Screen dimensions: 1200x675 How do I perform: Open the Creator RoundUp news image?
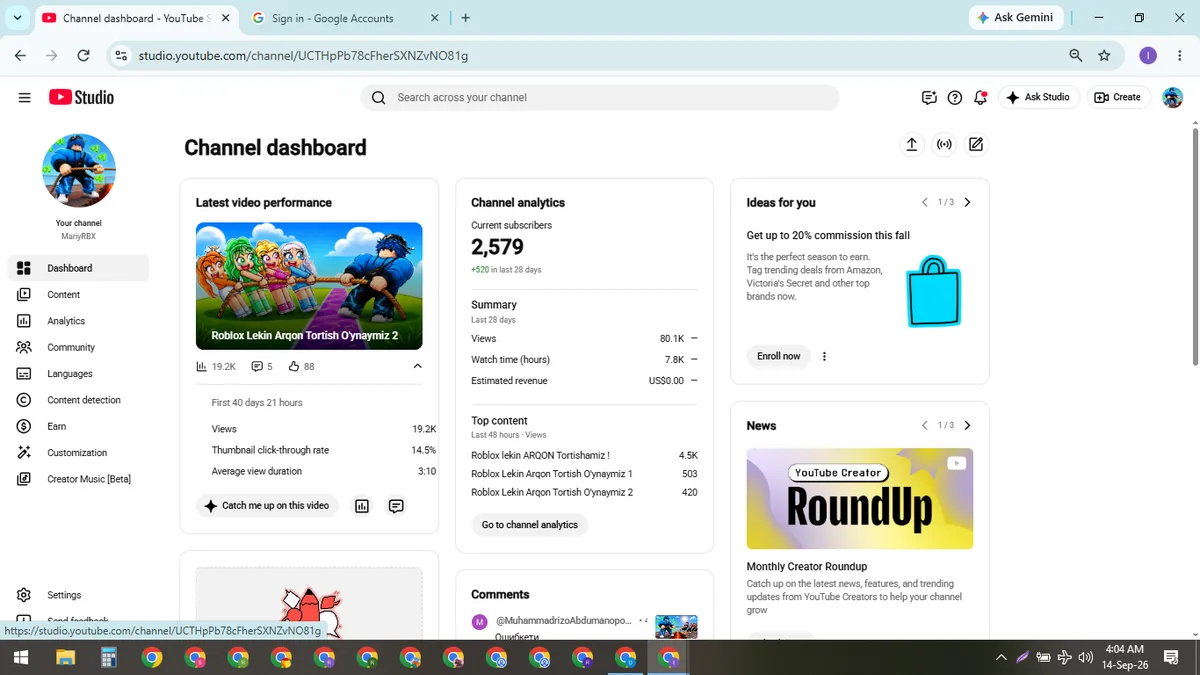tap(860, 498)
